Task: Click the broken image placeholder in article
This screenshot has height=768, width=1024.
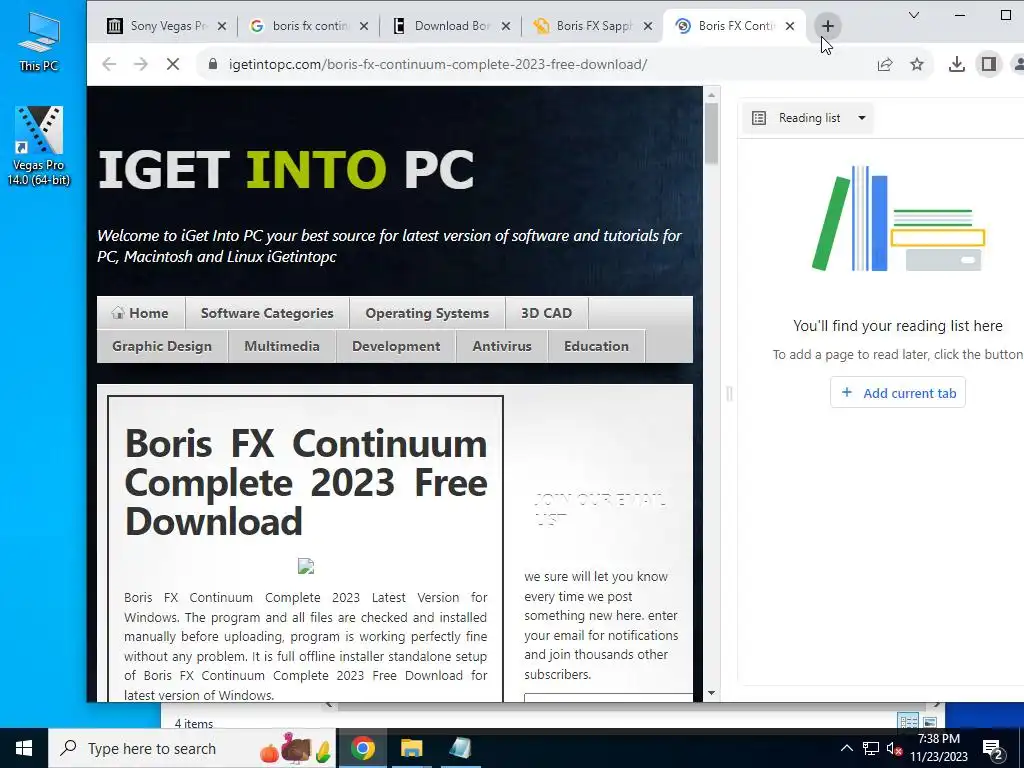Action: (306, 566)
